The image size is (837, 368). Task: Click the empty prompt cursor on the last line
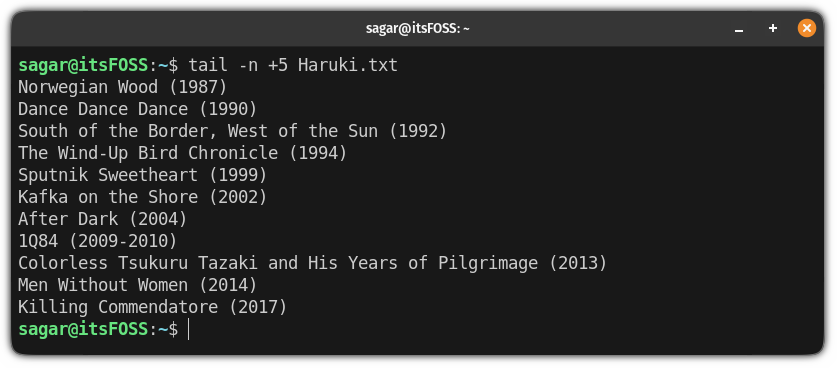(x=189, y=330)
